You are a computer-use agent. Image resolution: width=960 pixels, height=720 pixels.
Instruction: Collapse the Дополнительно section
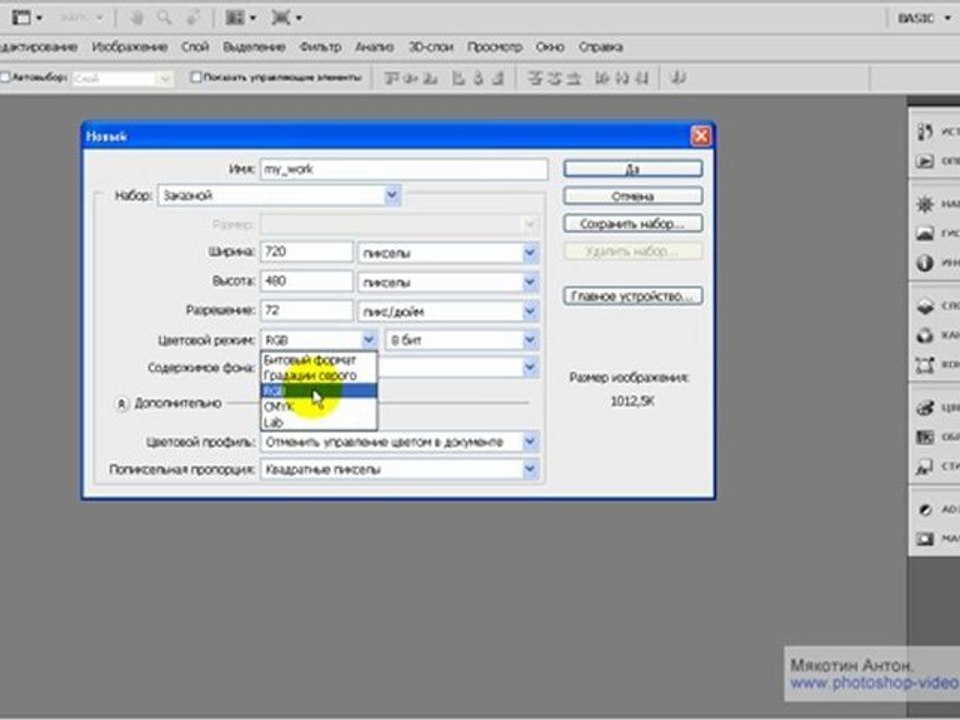122,403
